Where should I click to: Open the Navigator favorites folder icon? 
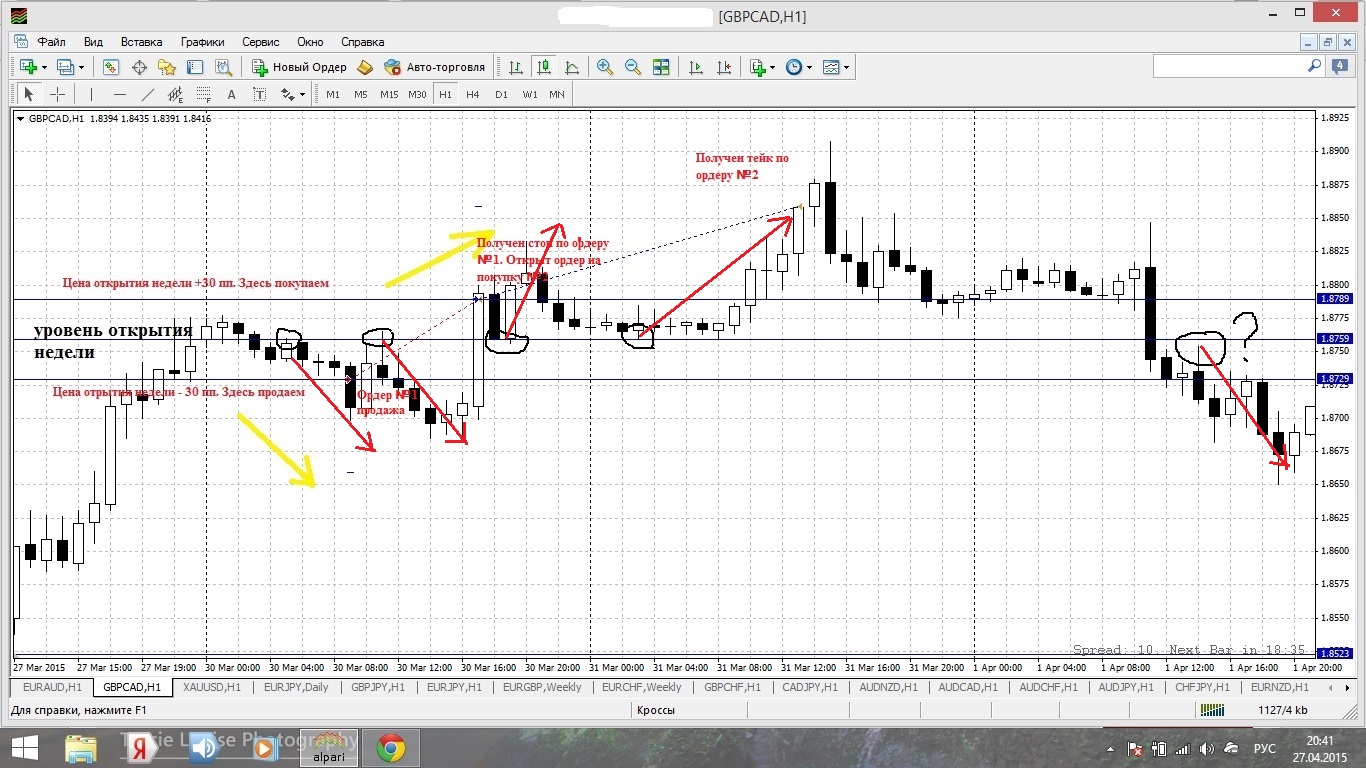click(x=167, y=67)
